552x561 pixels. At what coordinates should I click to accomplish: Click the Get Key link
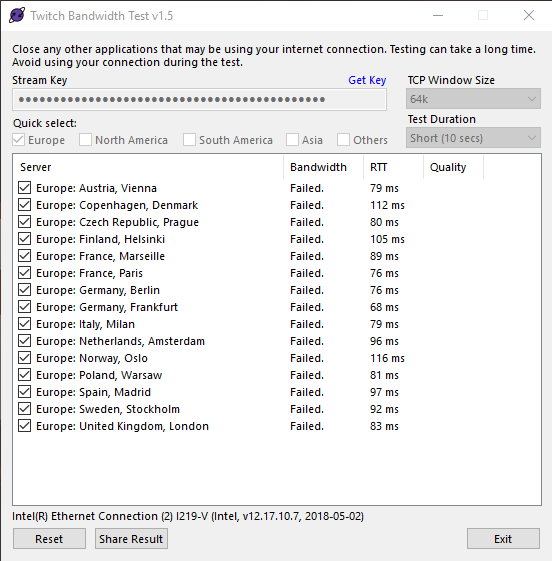click(x=367, y=80)
